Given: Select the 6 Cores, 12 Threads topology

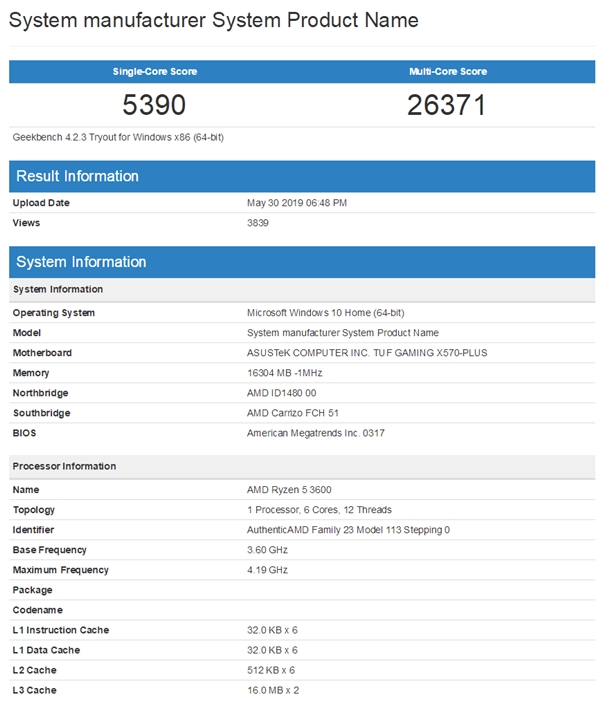Looking at the screenshot, I should 319,510.
